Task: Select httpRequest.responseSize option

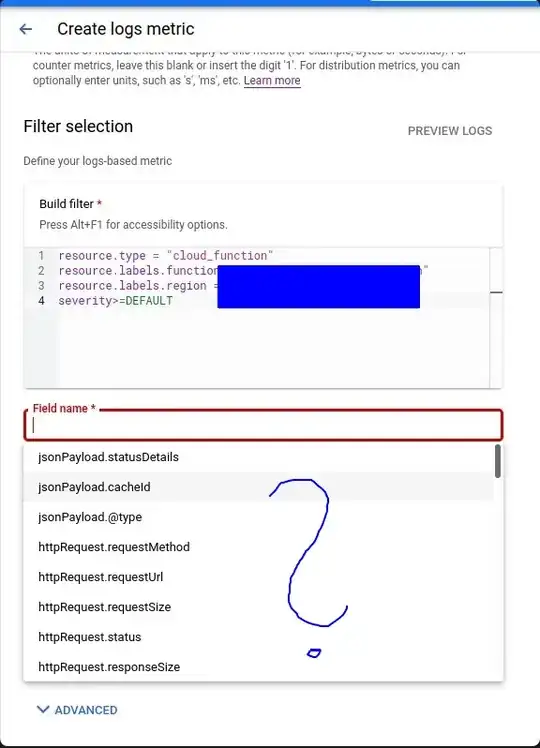Action: (258, 667)
